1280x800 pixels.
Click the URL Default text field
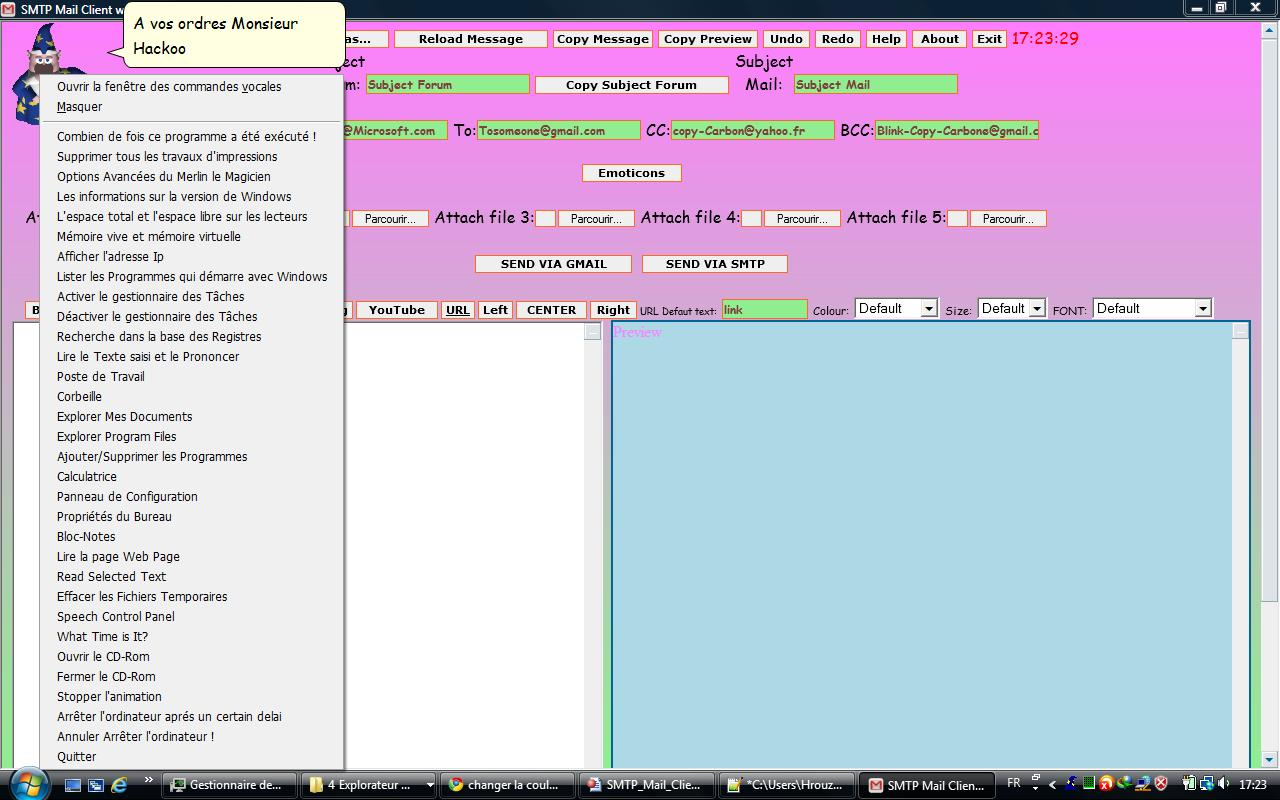(764, 310)
